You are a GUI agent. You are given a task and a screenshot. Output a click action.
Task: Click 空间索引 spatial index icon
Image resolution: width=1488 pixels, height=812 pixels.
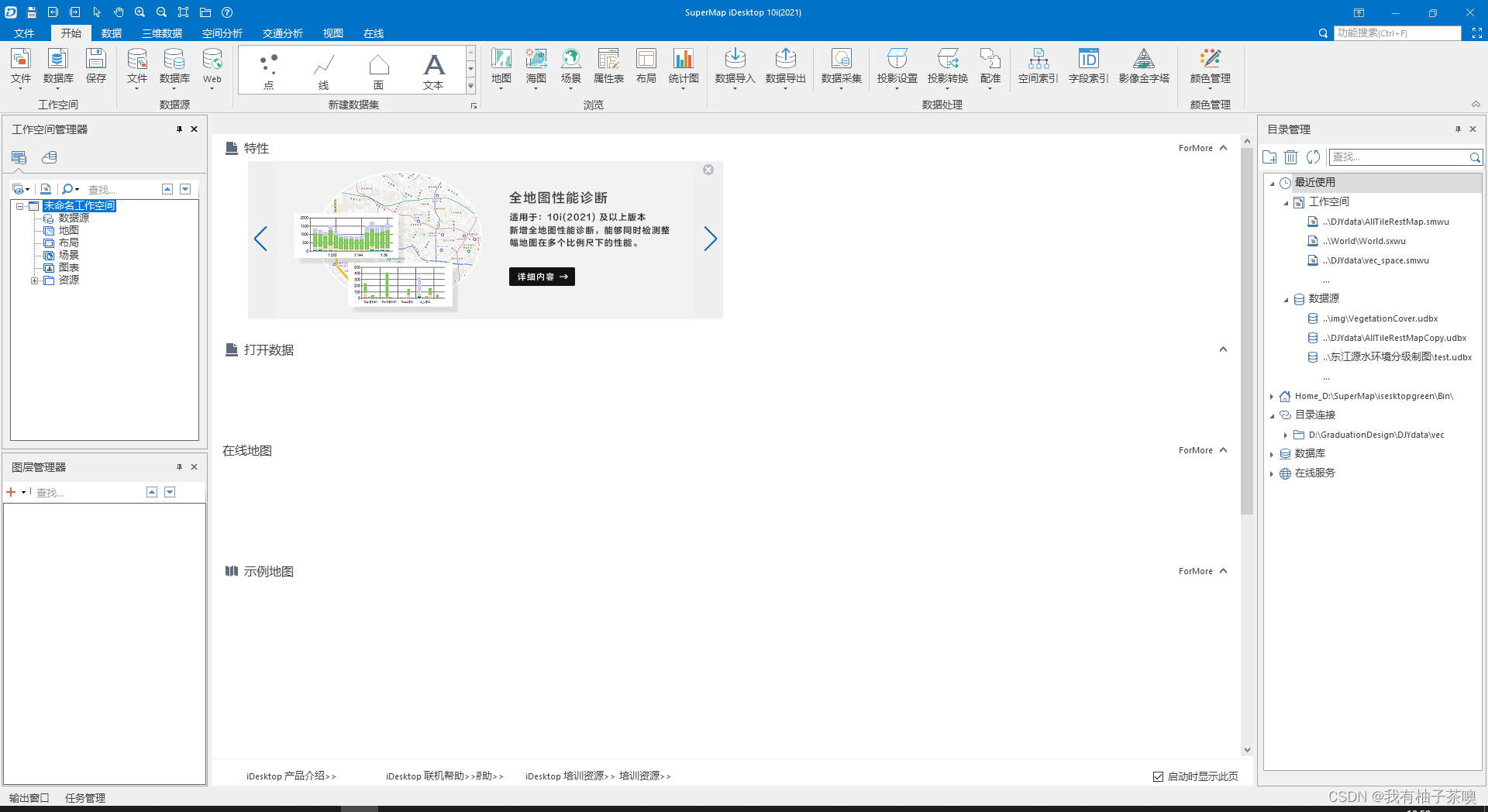coord(1038,67)
